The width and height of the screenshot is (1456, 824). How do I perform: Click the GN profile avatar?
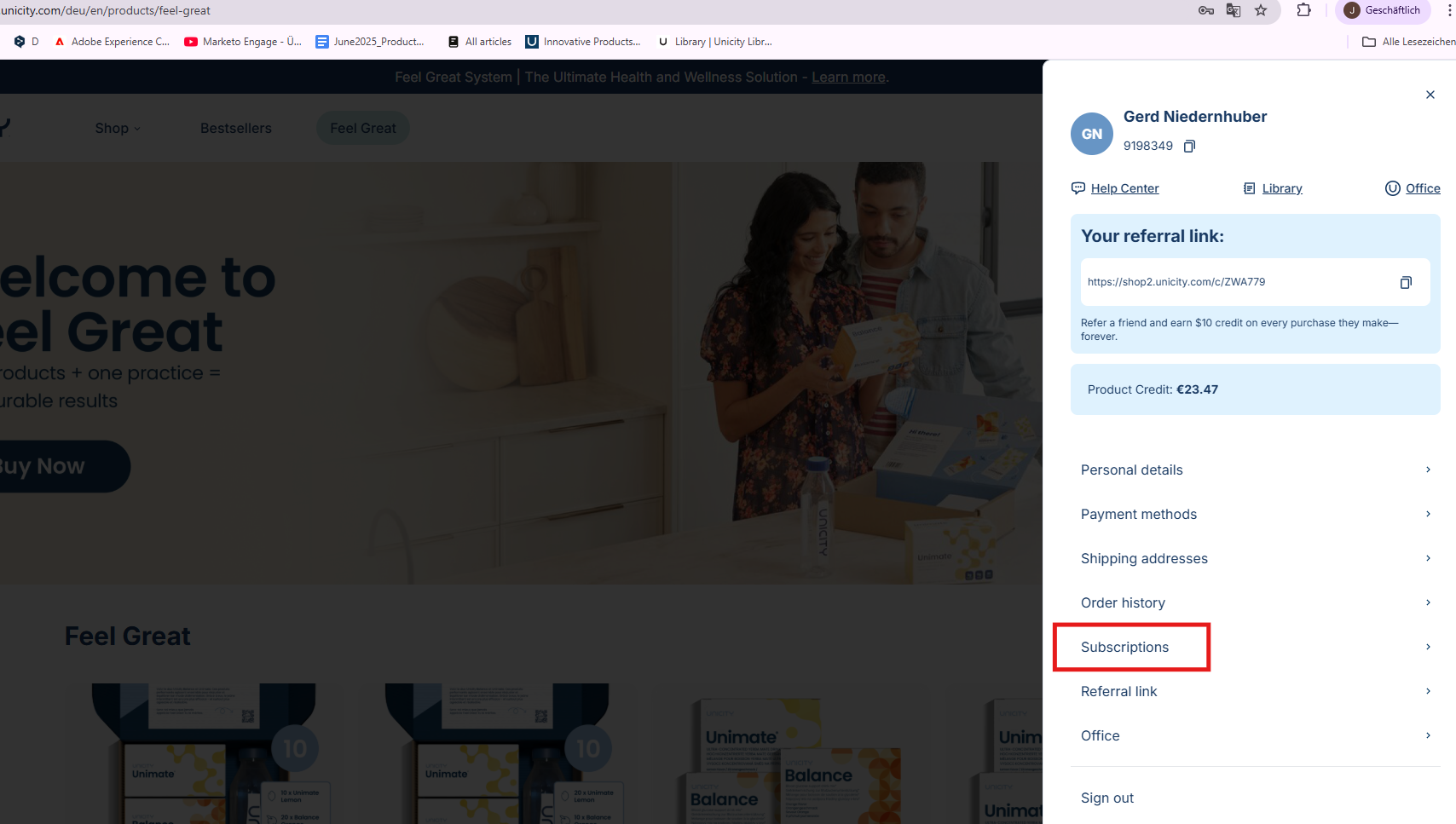(1091, 134)
